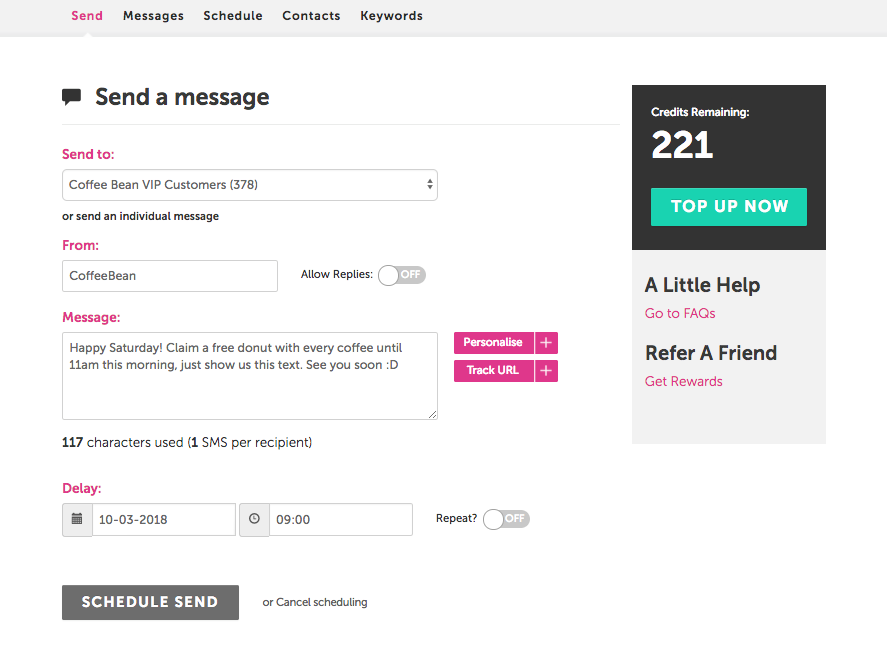Click the plus icon beside Personalise

[546, 343]
